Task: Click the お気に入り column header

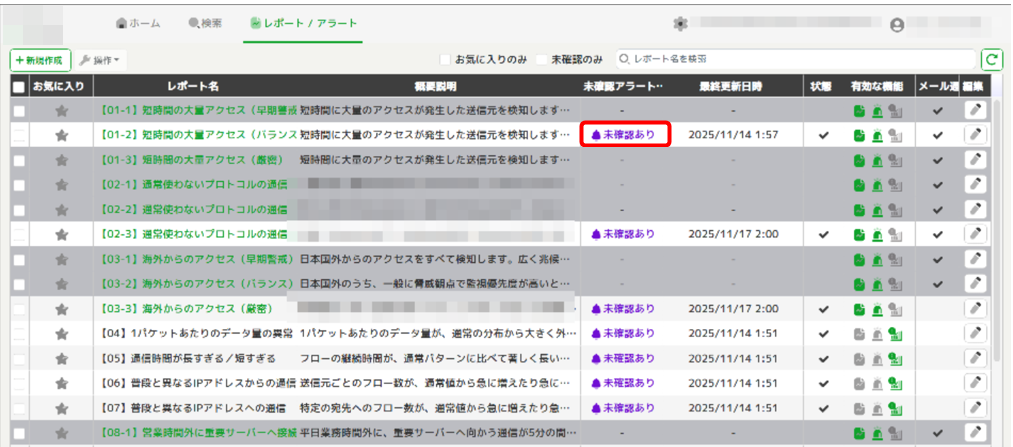Action: [58, 87]
